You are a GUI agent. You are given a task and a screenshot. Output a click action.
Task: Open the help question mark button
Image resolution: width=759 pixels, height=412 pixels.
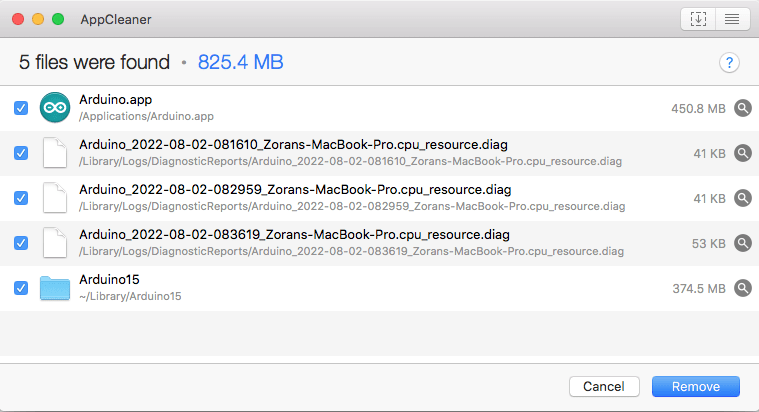click(729, 62)
